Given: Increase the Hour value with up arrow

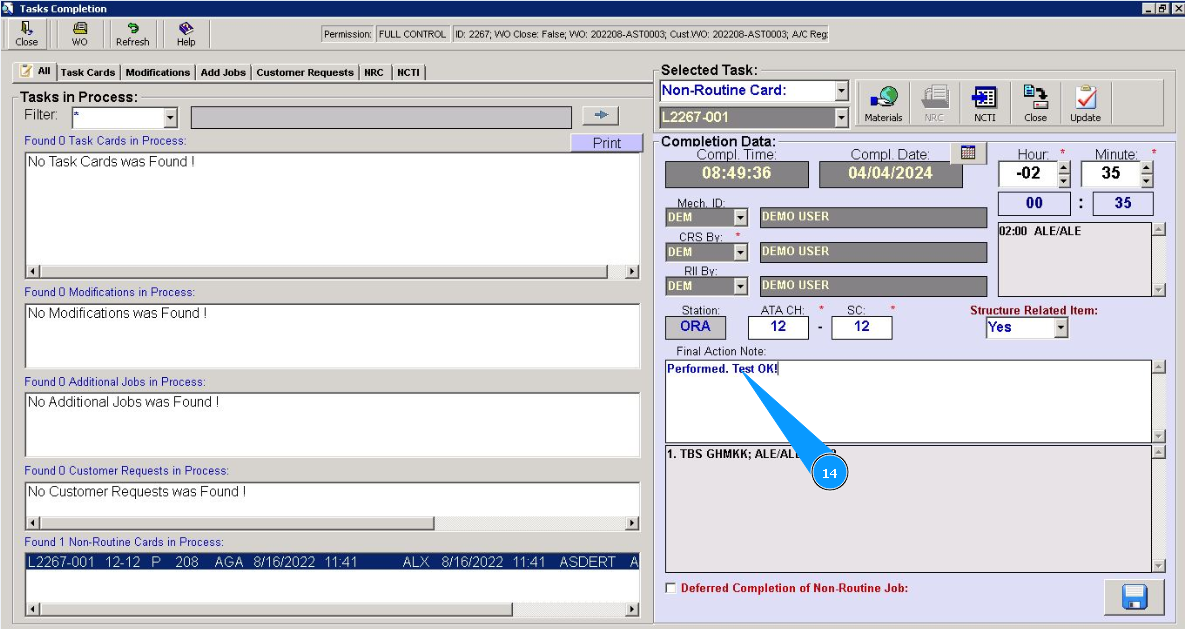Looking at the screenshot, I should tap(1064, 168).
